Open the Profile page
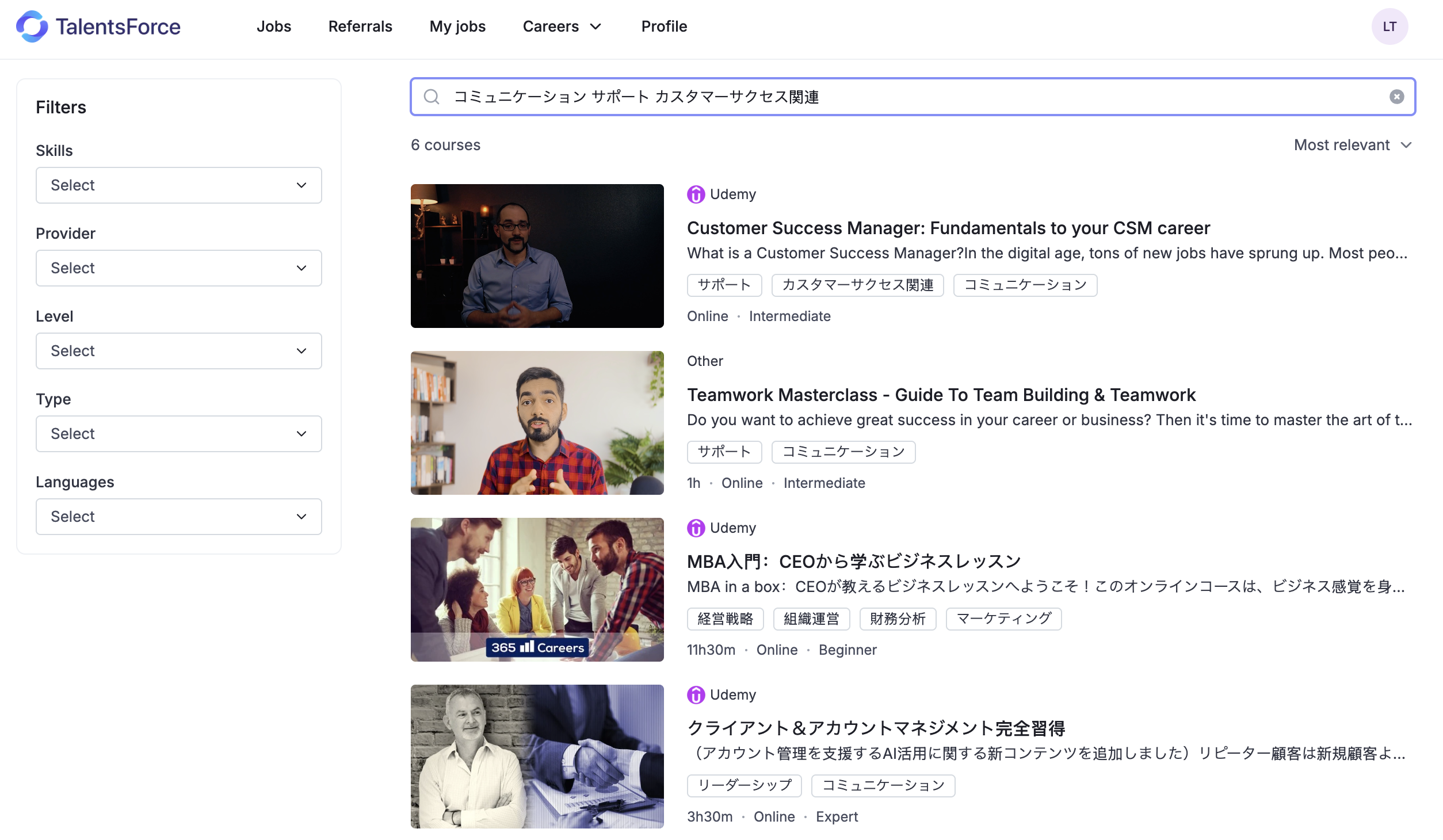 (x=664, y=26)
